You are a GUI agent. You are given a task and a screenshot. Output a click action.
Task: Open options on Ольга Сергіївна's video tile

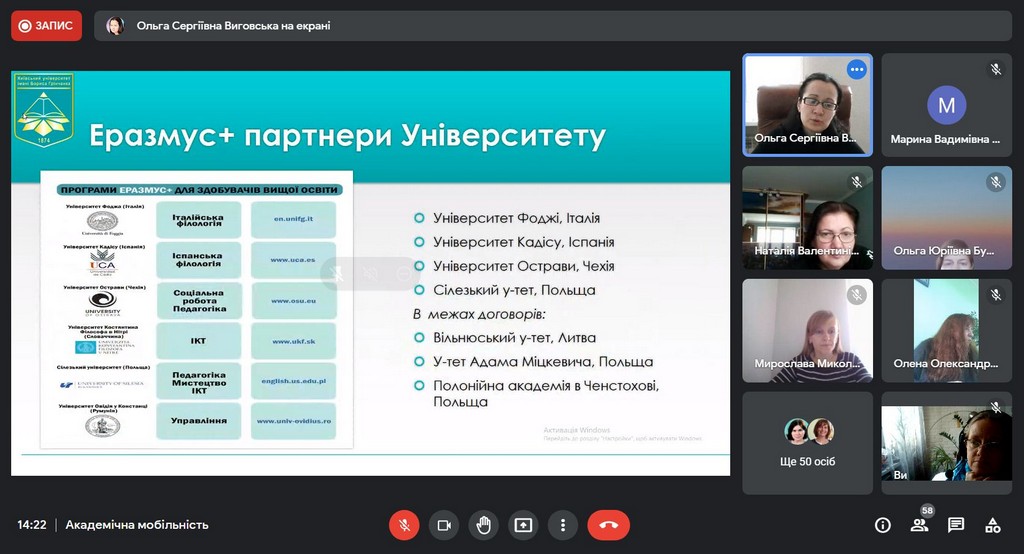[856, 70]
